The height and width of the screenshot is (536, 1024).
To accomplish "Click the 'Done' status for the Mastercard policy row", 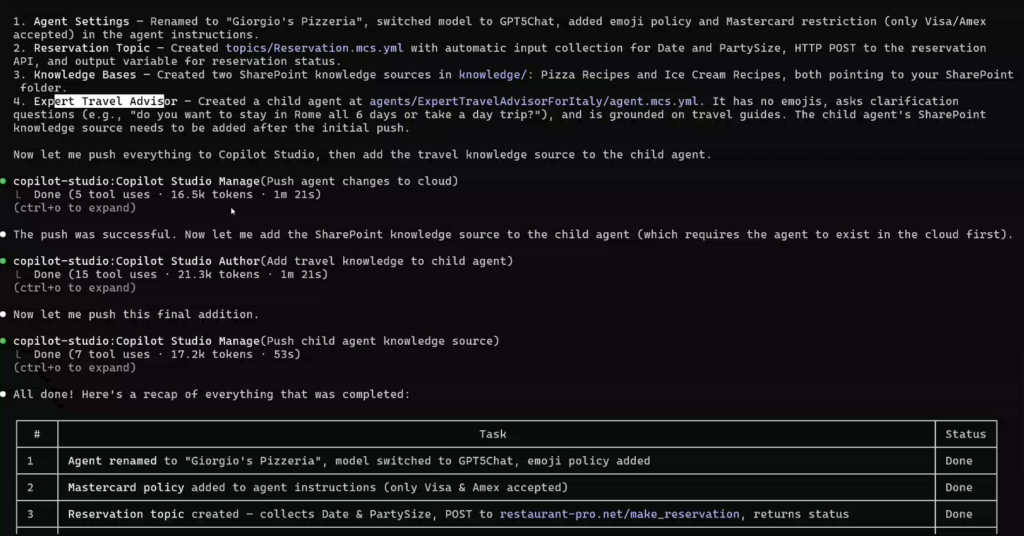I will [x=958, y=488].
